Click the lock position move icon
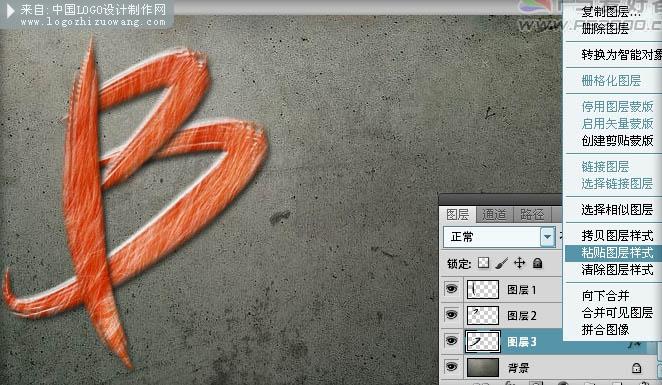This screenshot has height=385, width=662. pos(519,263)
